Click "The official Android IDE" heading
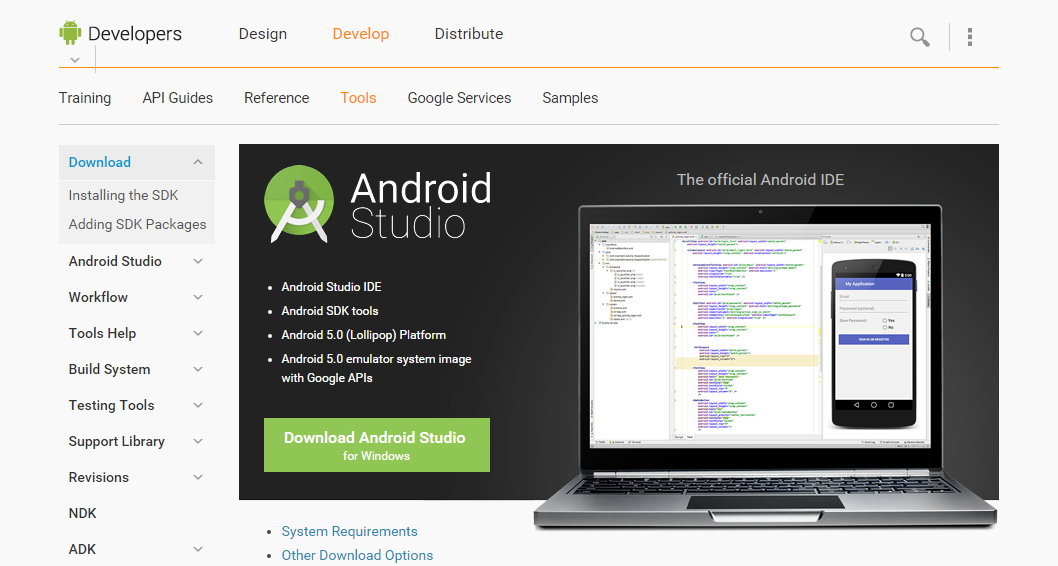Viewport: 1058px width, 566px height. [x=760, y=179]
